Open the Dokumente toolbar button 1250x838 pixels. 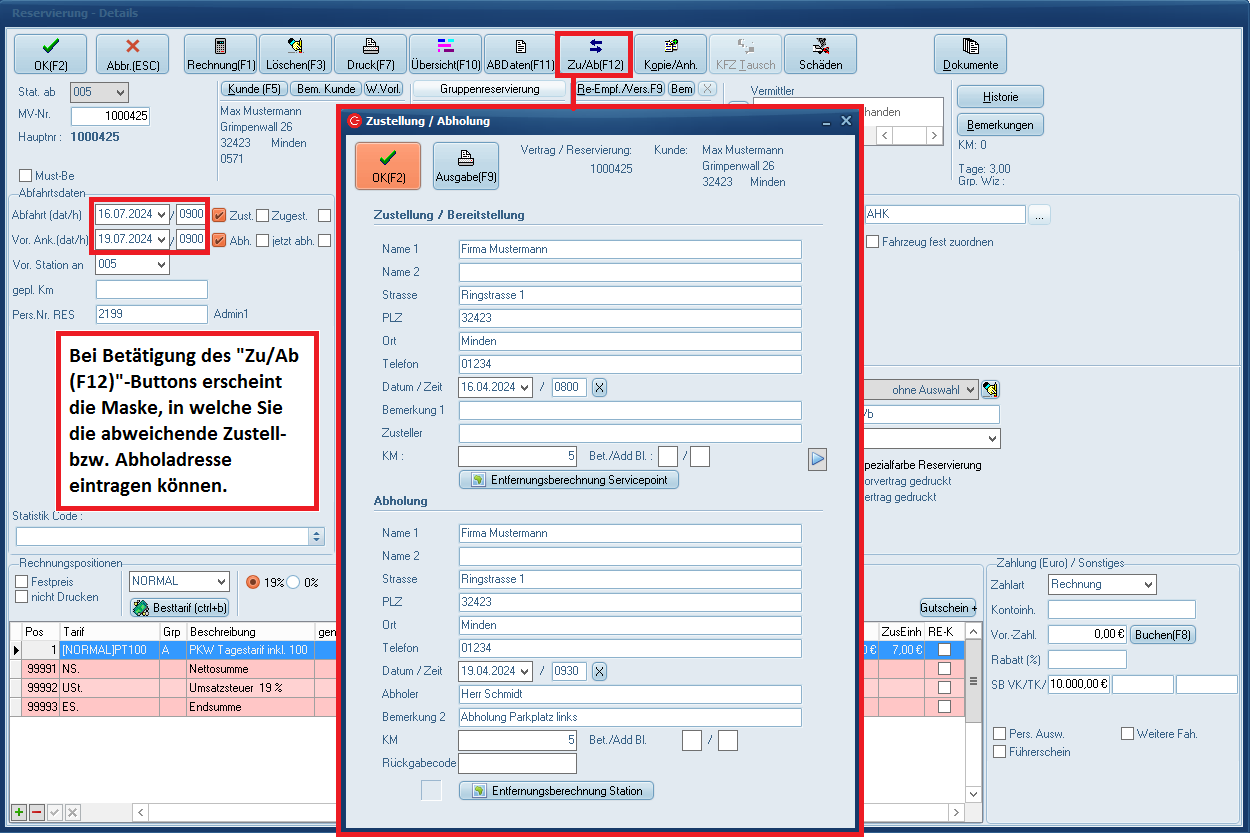tap(970, 54)
